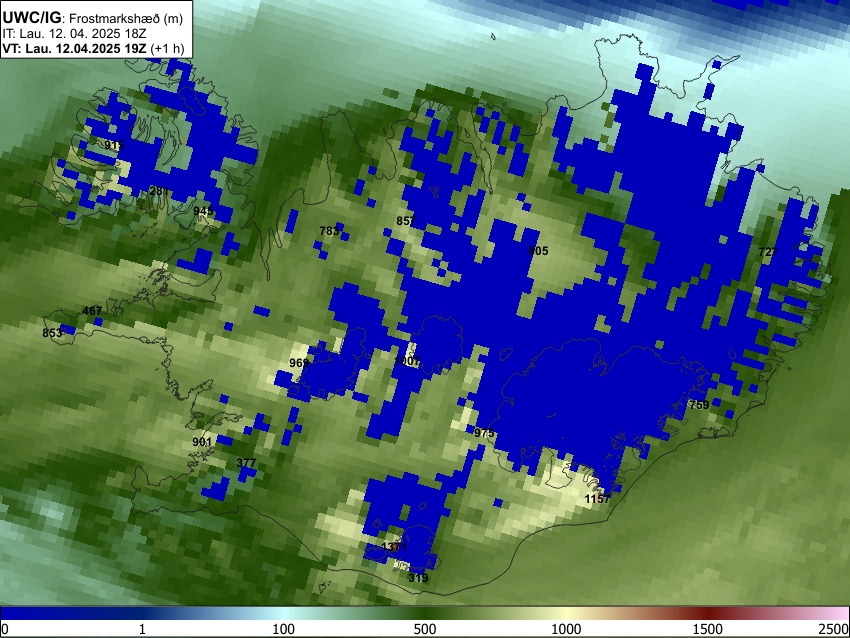Screen dimensions: 850x638
Task: Click the 'UWC/IG: Frostmarkshæð (m)' title text
Action: point(93,18)
